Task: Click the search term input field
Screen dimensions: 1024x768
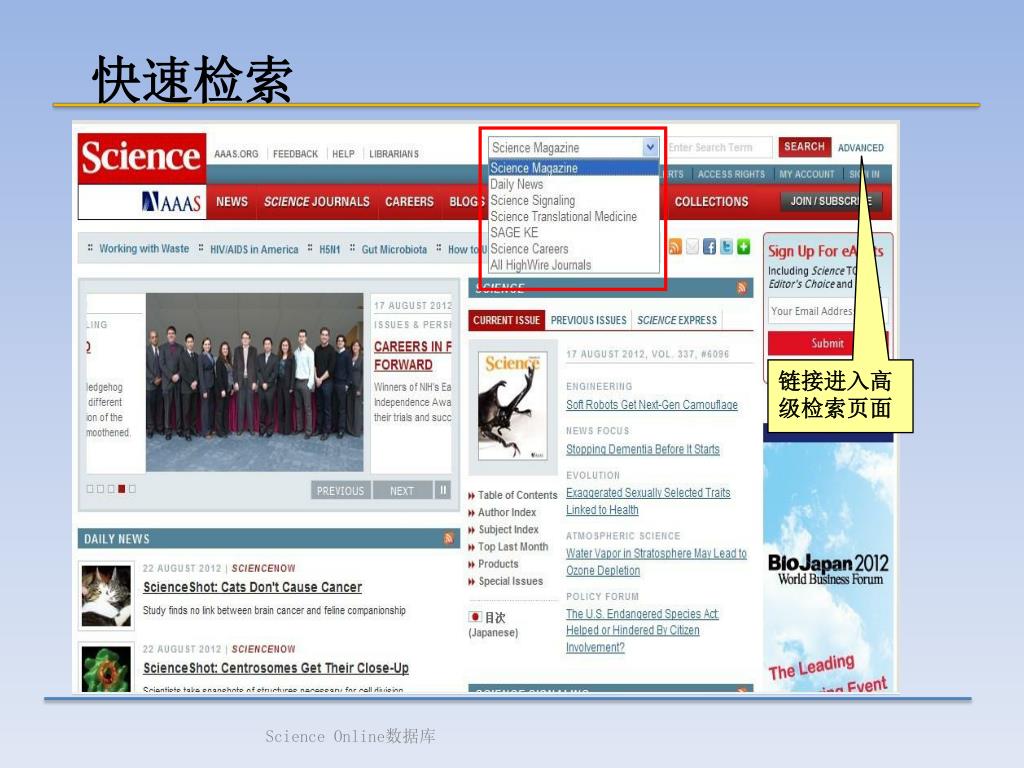Action: pyautogui.click(x=718, y=148)
